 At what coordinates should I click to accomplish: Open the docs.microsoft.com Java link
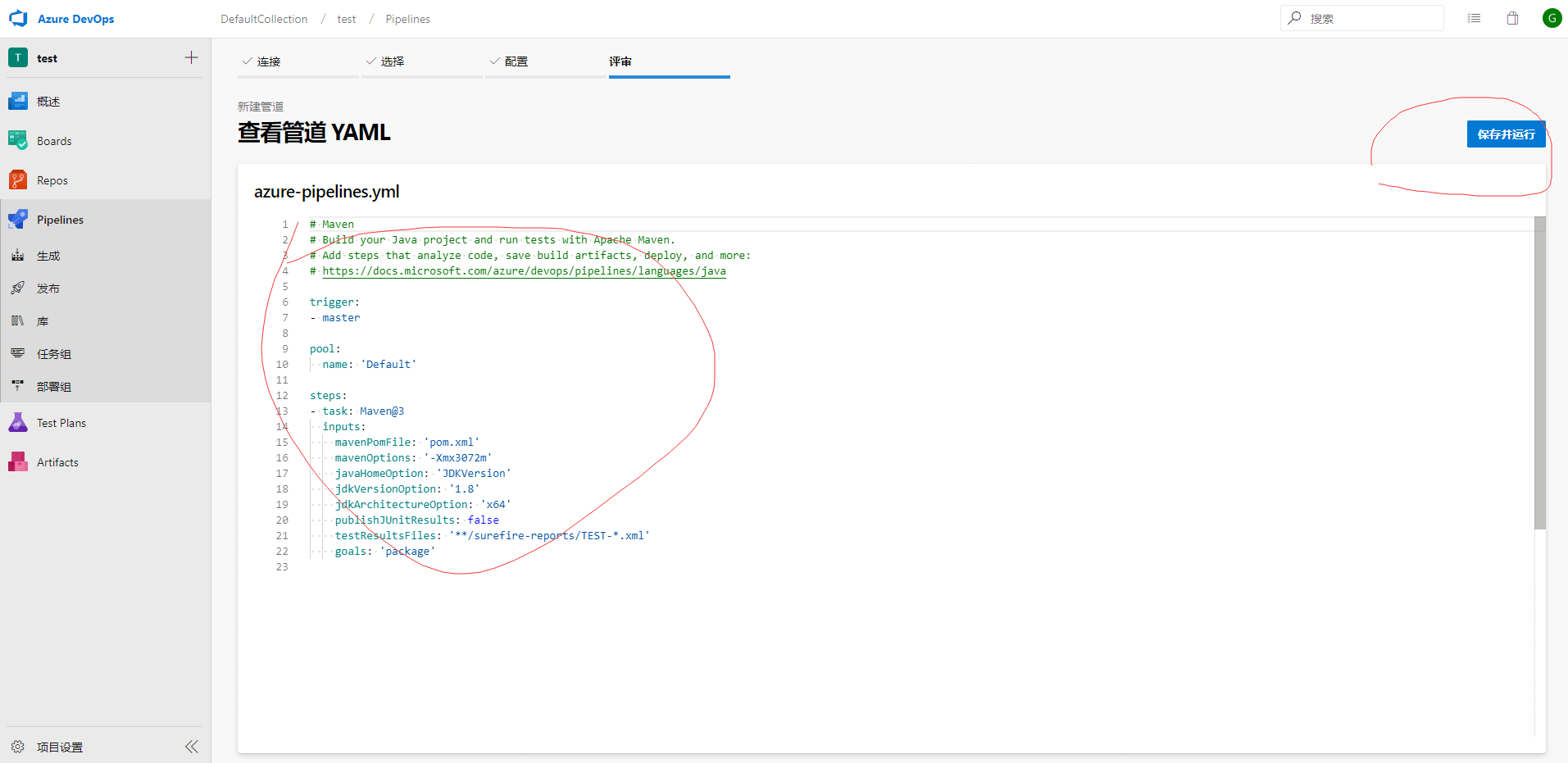click(524, 271)
